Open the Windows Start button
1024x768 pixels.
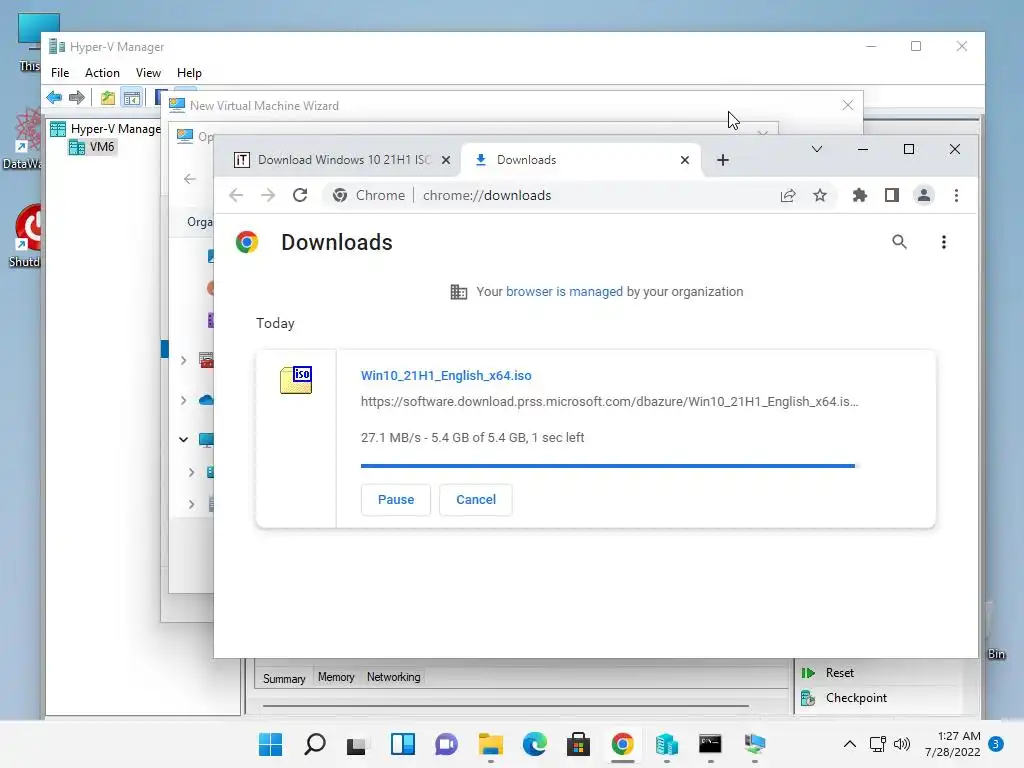(x=270, y=744)
